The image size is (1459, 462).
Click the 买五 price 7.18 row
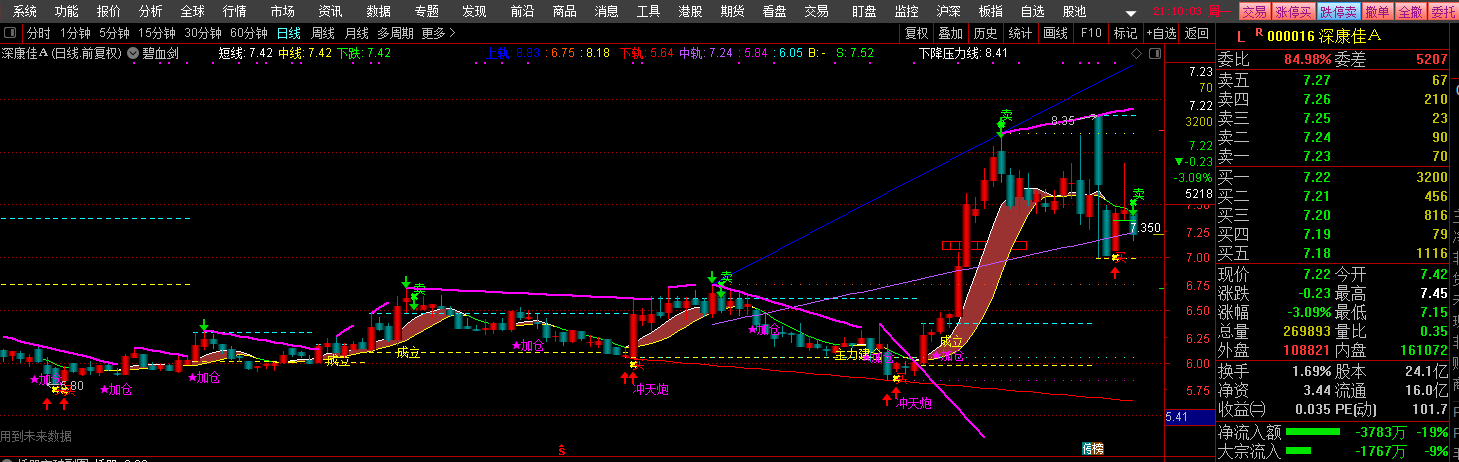pyautogui.click(x=1334, y=253)
